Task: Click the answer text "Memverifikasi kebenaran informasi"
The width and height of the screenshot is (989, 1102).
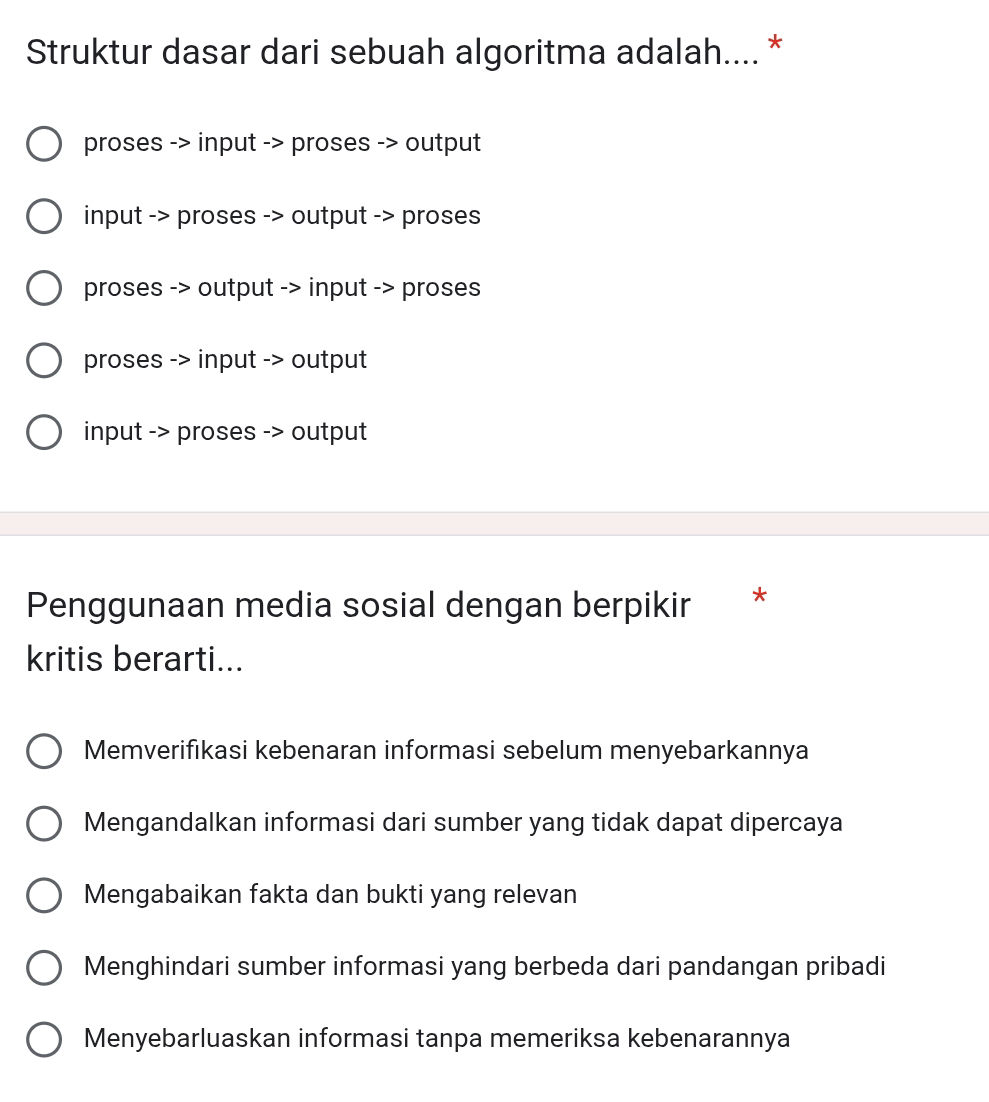Action: 446,751
